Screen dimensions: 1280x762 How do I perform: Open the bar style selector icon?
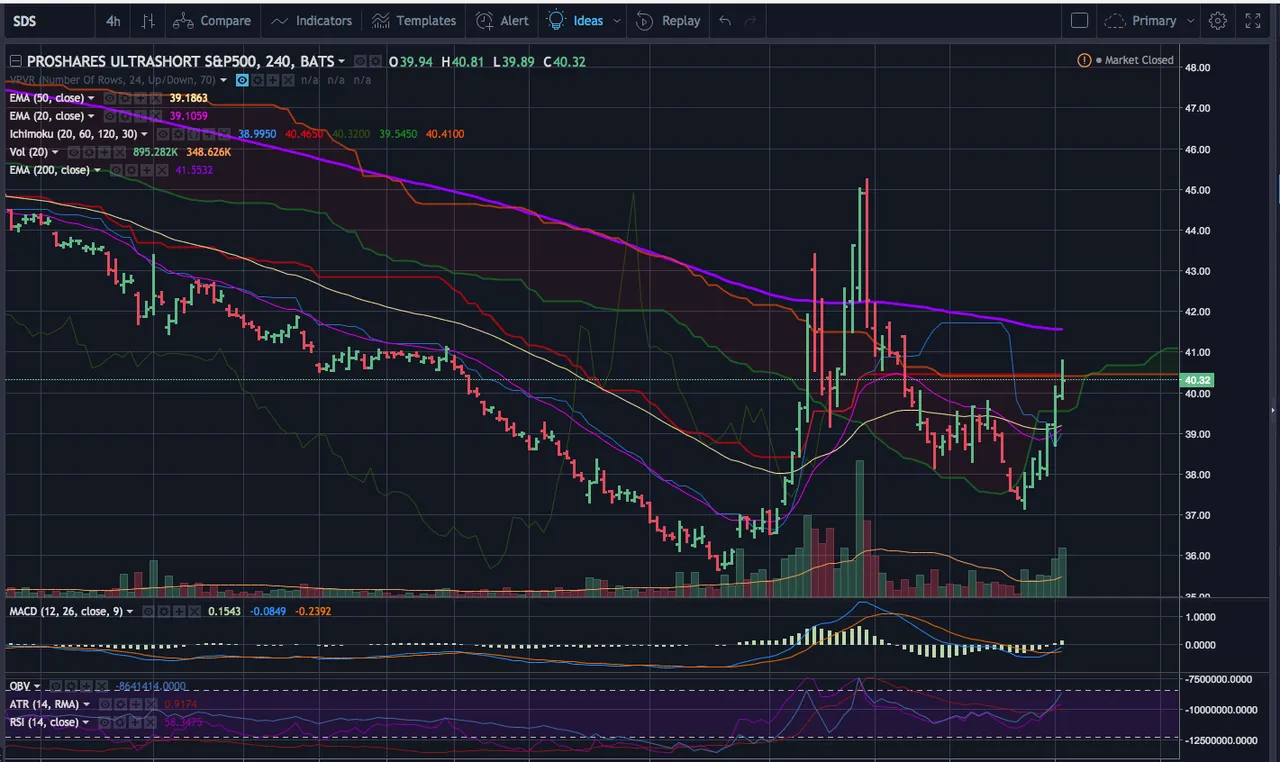point(148,21)
